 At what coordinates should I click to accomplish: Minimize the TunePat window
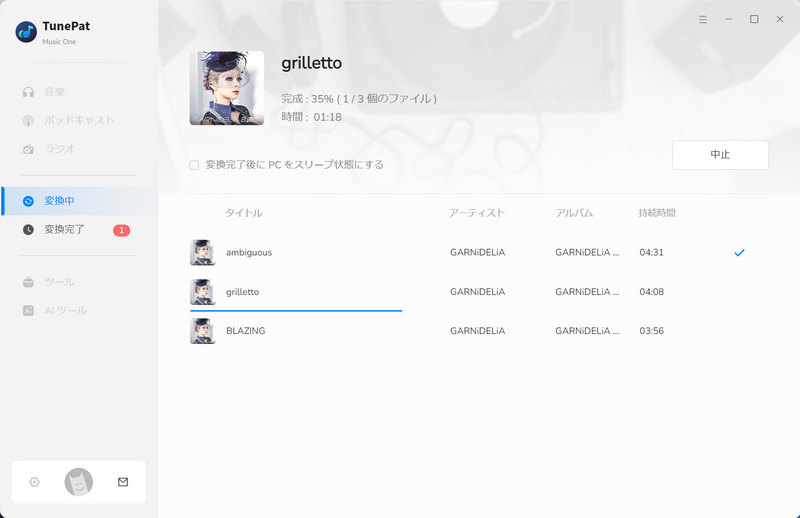coord(729,19)
